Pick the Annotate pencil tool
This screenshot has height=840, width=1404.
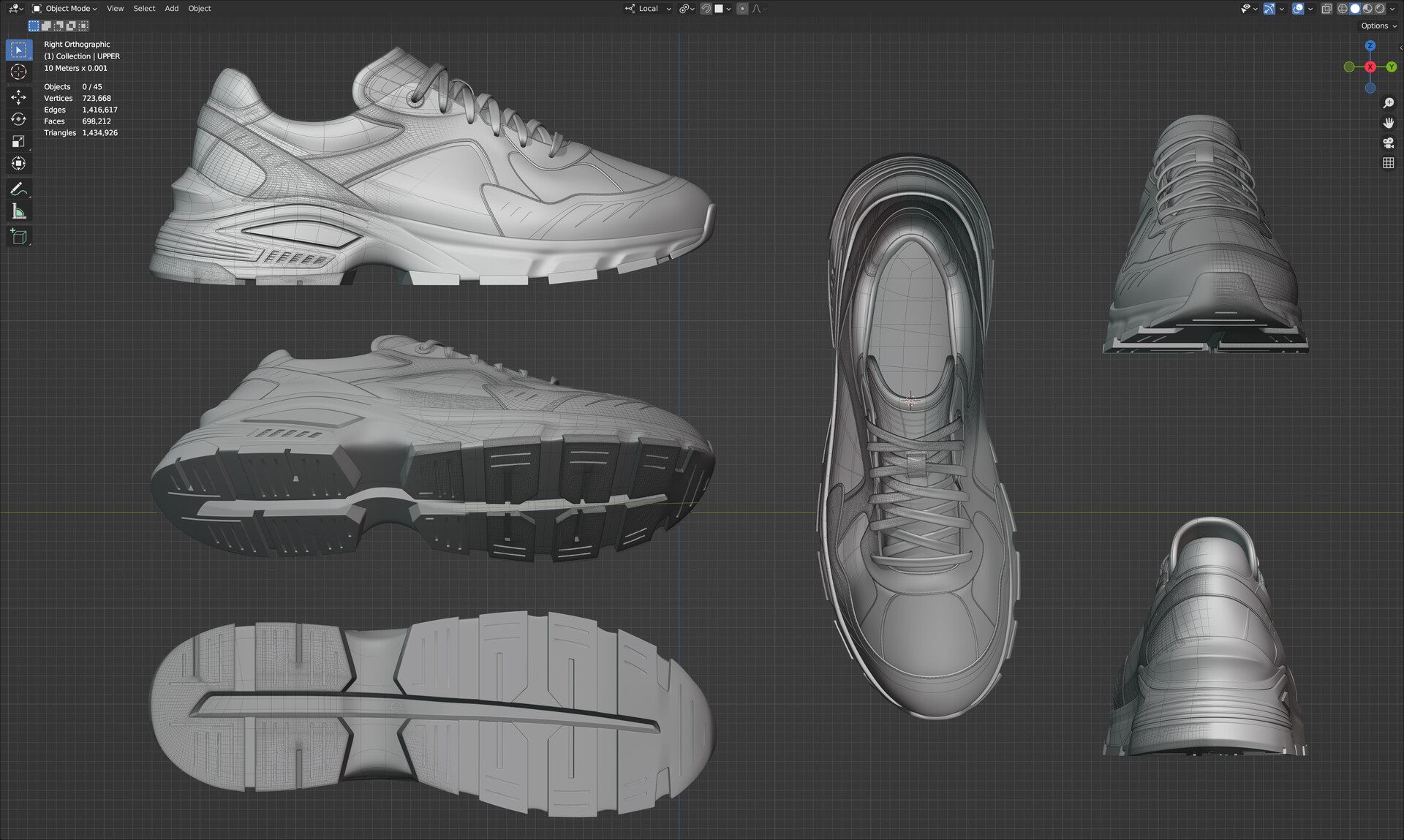pos(18,189)
